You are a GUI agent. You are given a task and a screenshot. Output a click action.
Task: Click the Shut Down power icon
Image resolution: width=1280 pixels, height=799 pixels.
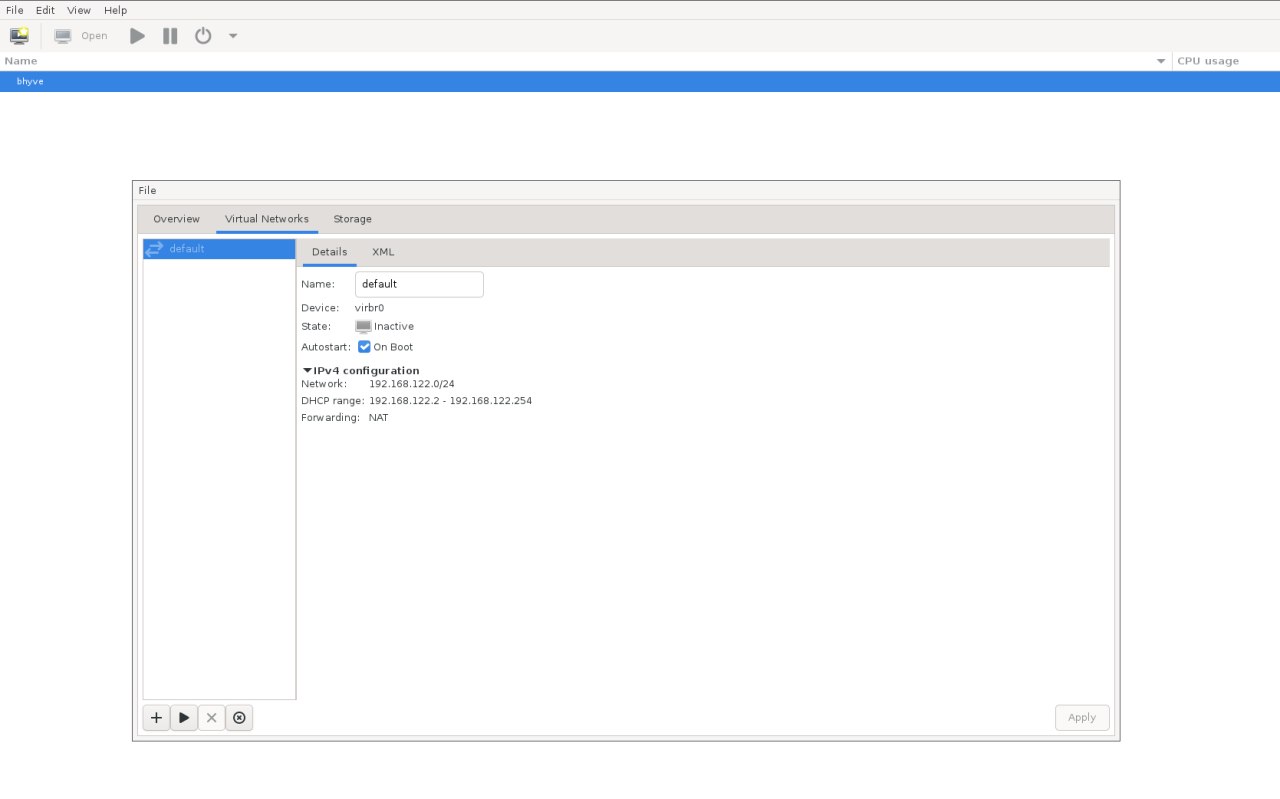[x=203, y=36]
